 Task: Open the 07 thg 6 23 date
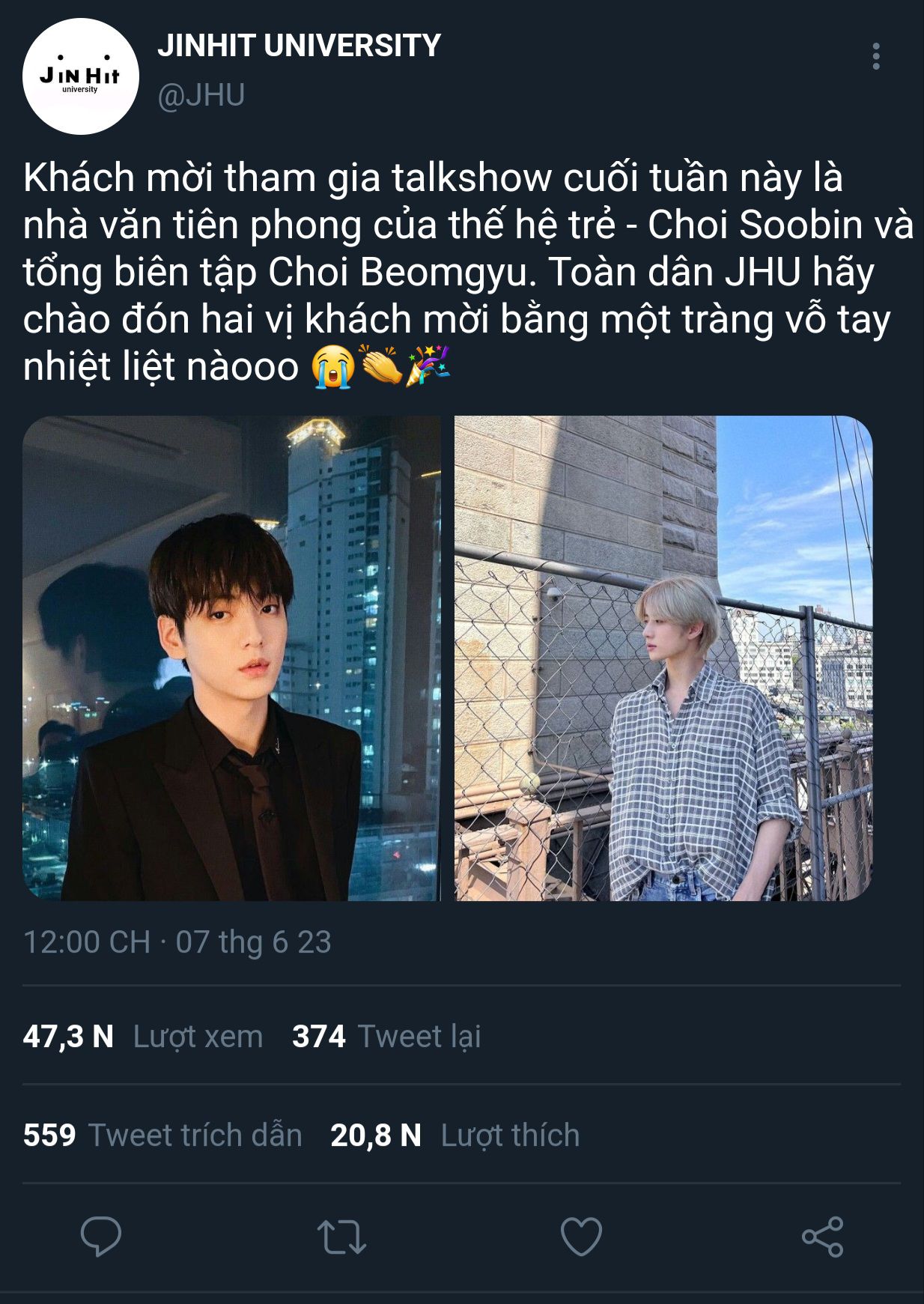click(x=253, y=942)
